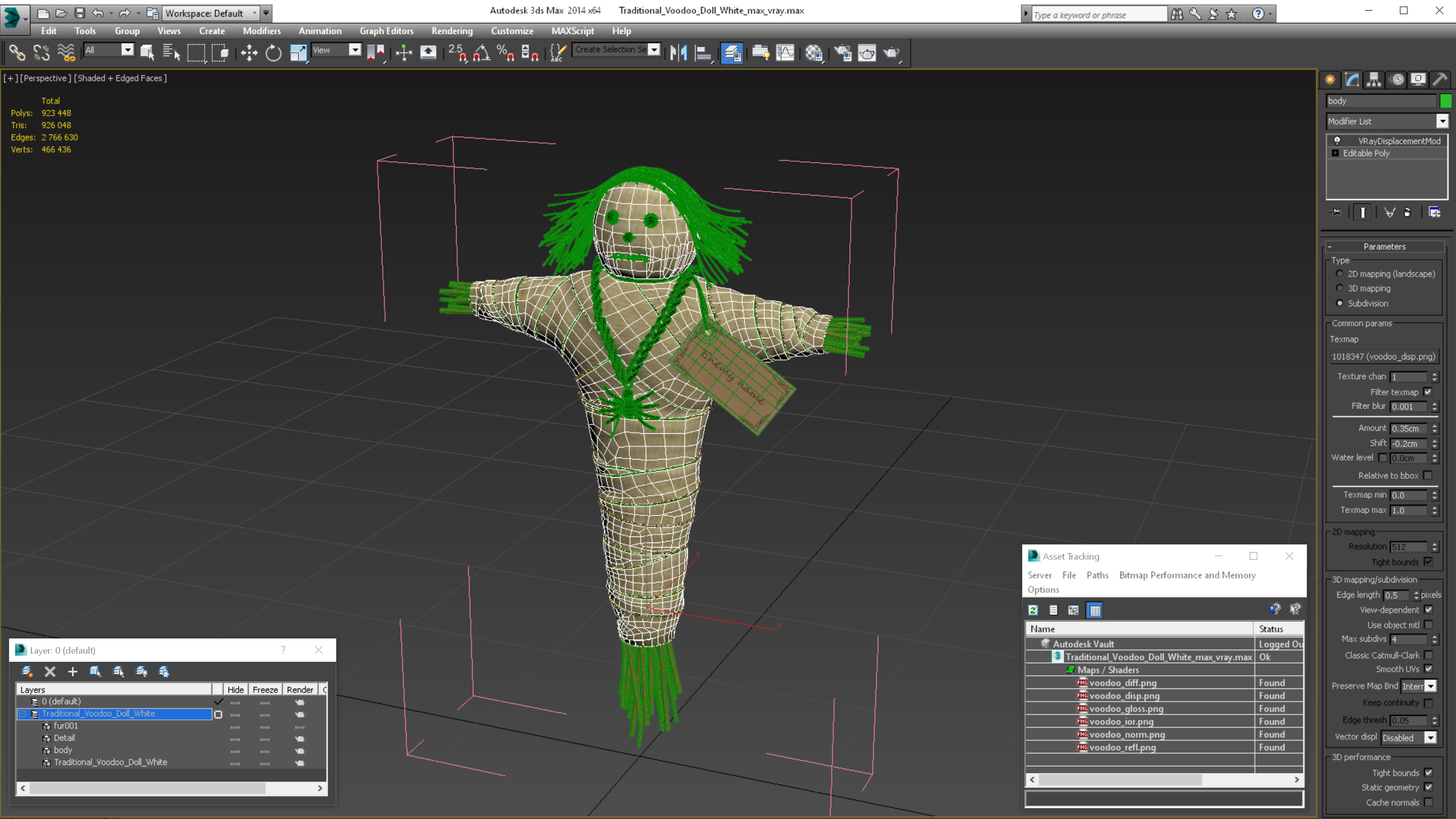Toggle Static geometry checkbox
1456x819 pixels.
pos(1428,787)
